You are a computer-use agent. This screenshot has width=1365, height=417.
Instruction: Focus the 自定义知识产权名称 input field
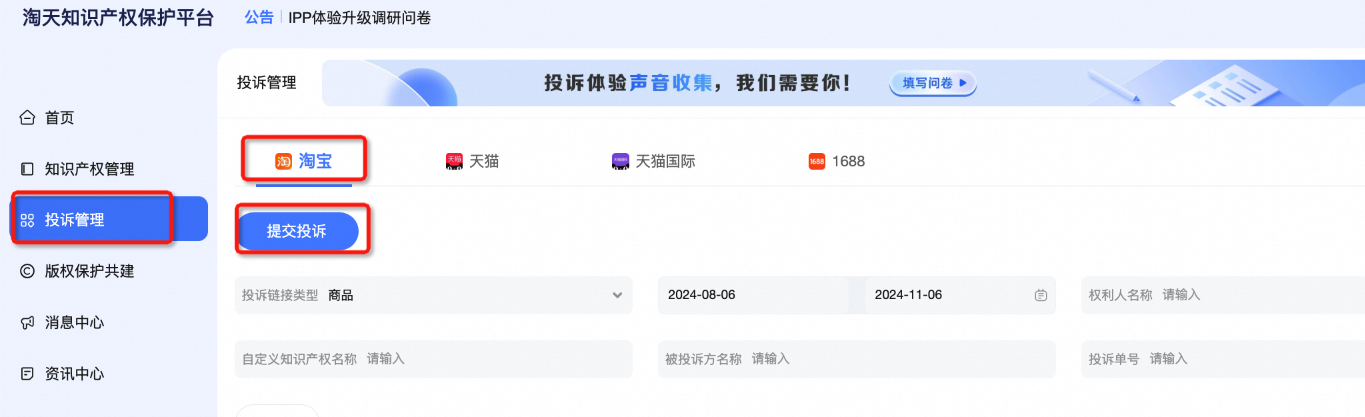point(433,359)
